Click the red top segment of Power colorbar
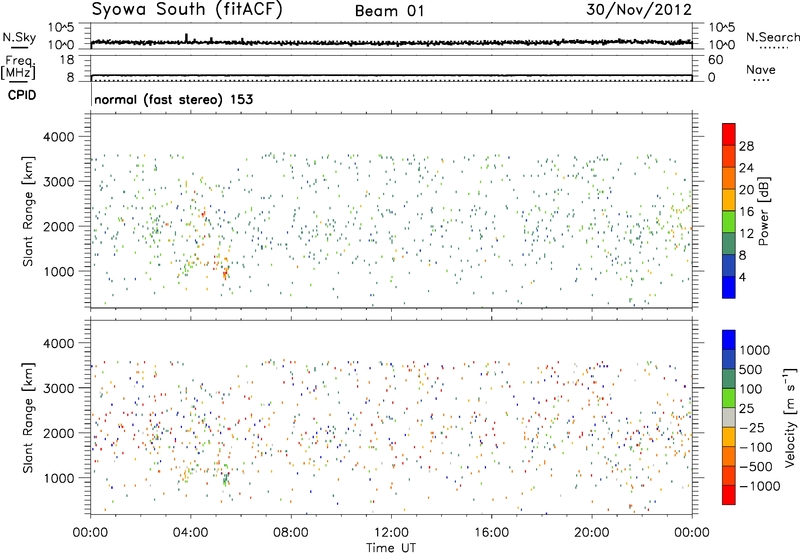The height and width of the screenshot is (554, 800). coord(729,134)
